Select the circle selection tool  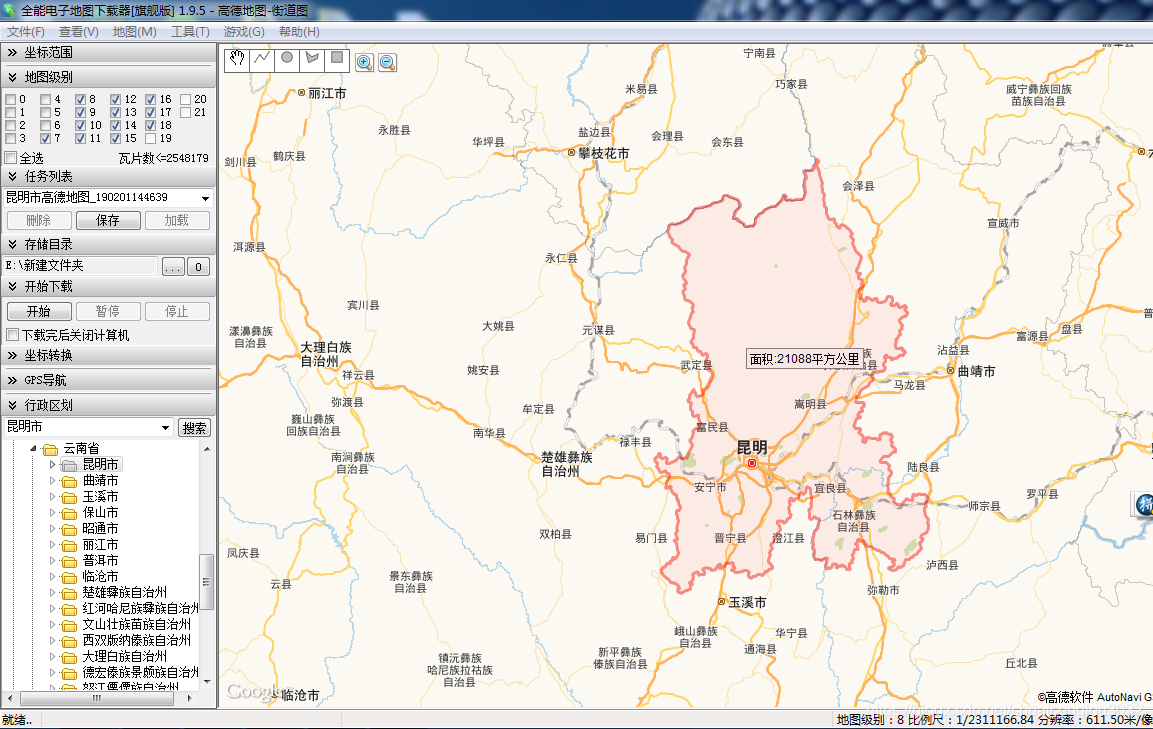click(287, 58)
